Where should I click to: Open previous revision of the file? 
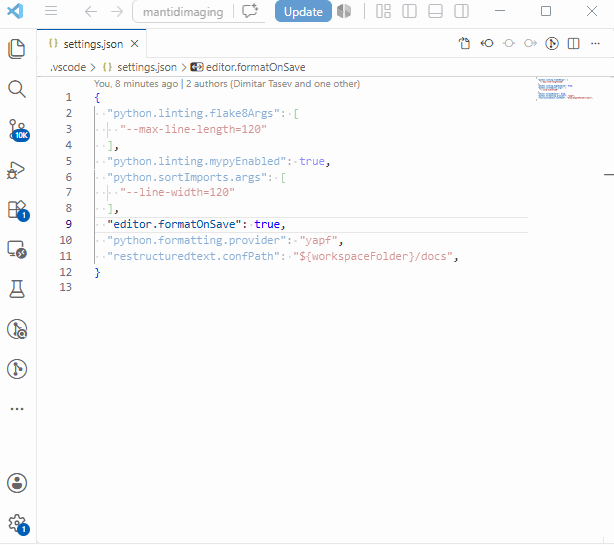[487, 43]
